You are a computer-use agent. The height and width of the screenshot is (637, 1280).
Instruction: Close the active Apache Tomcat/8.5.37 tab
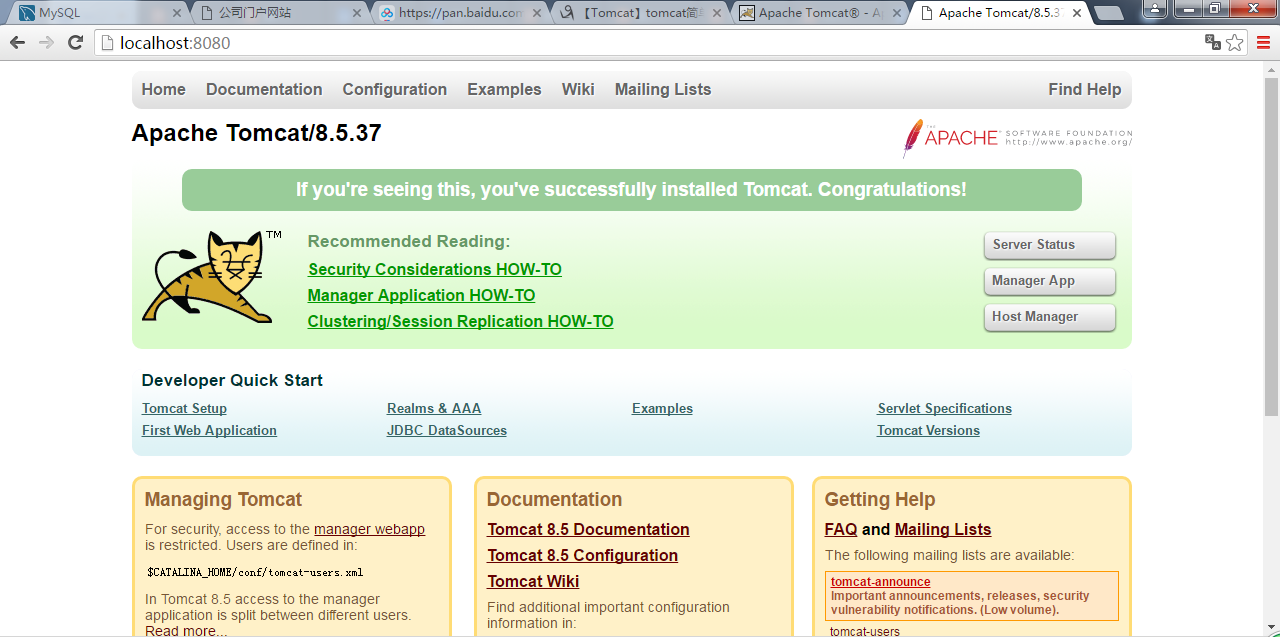(x=1076, y=13)
